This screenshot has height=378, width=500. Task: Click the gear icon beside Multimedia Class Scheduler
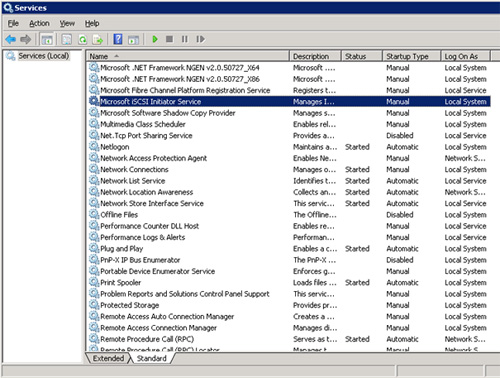[x=94, y=124]
